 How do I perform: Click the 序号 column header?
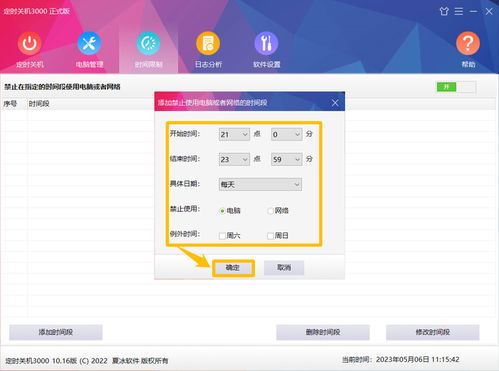click(x=10, y=104)
